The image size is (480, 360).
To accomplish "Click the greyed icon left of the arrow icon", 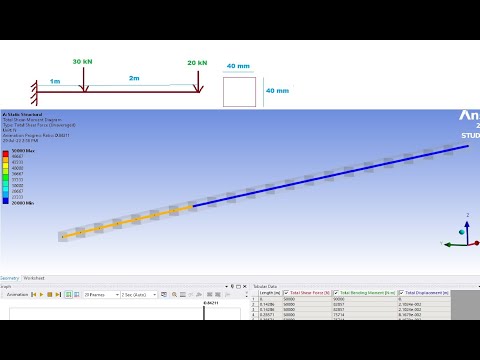I will coord(191,295).
